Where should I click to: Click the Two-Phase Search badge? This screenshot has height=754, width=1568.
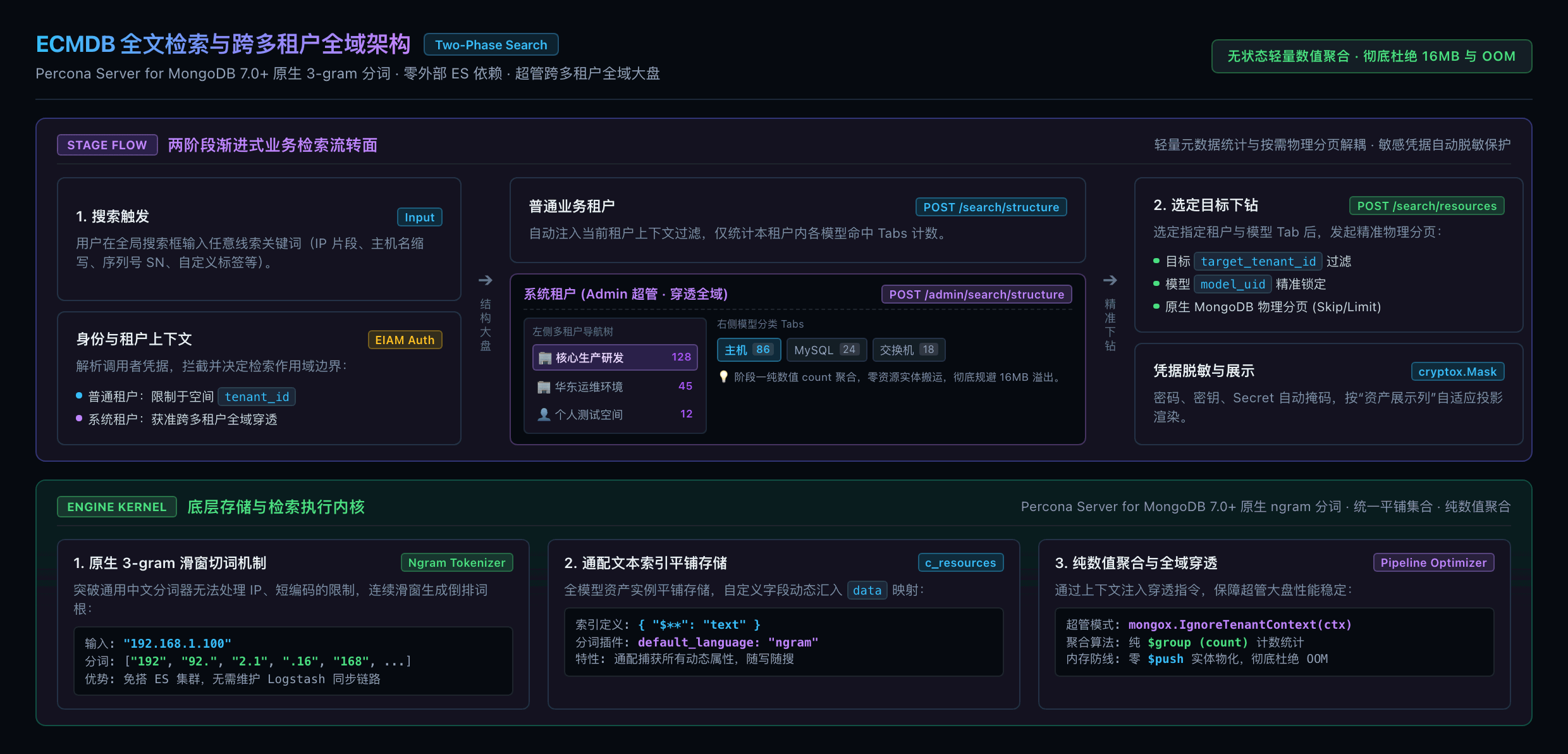click(491, 45)
